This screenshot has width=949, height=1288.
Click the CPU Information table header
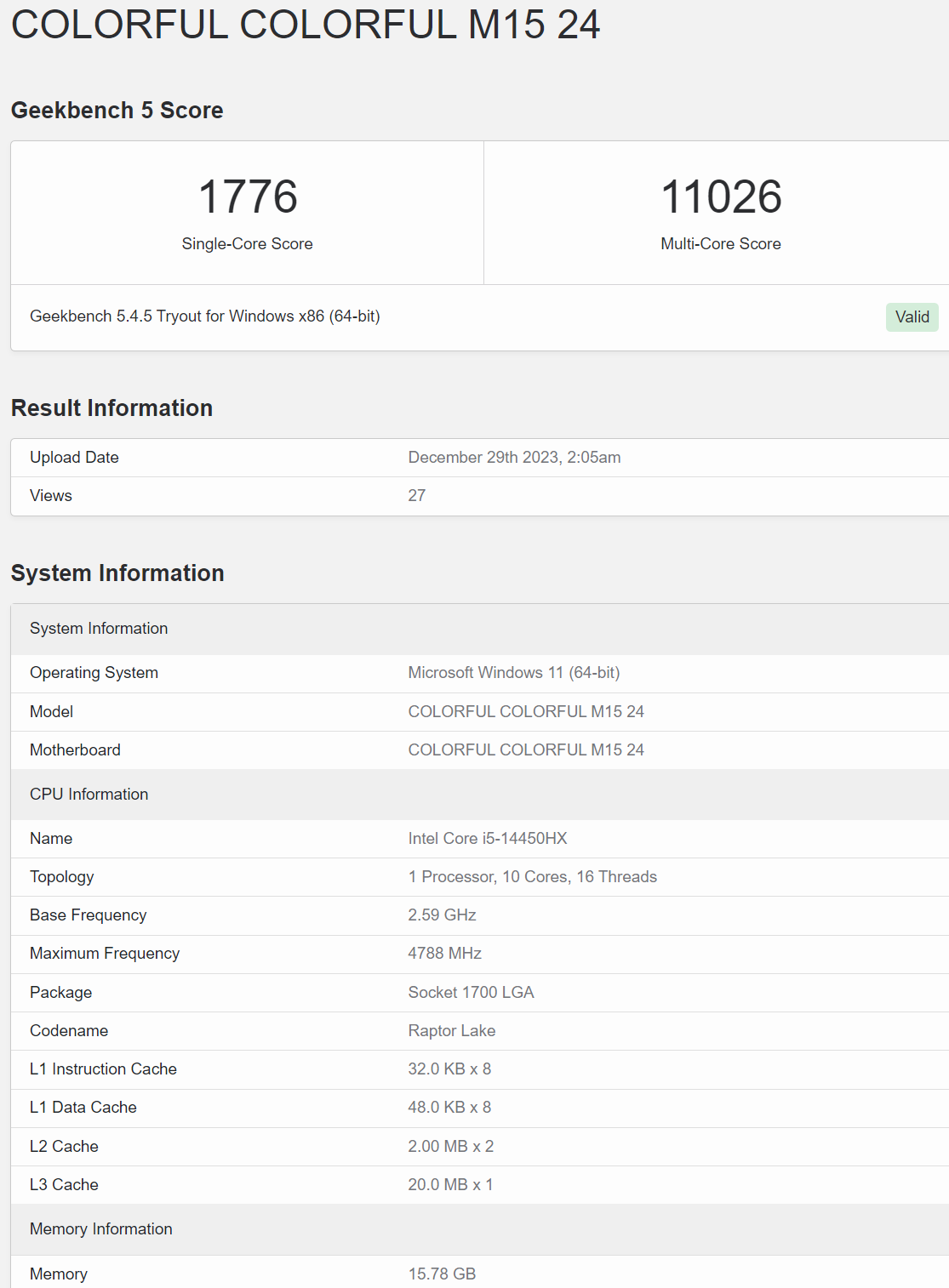[x=480, y=795]
